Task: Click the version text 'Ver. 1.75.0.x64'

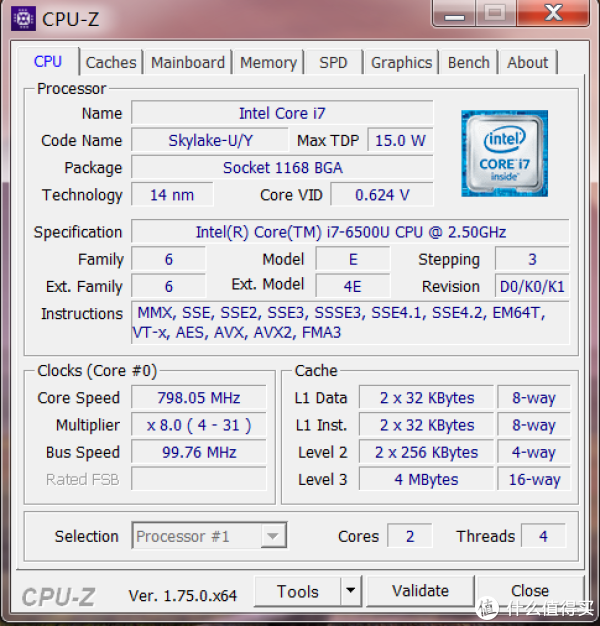Action: (x=183, y=596)
